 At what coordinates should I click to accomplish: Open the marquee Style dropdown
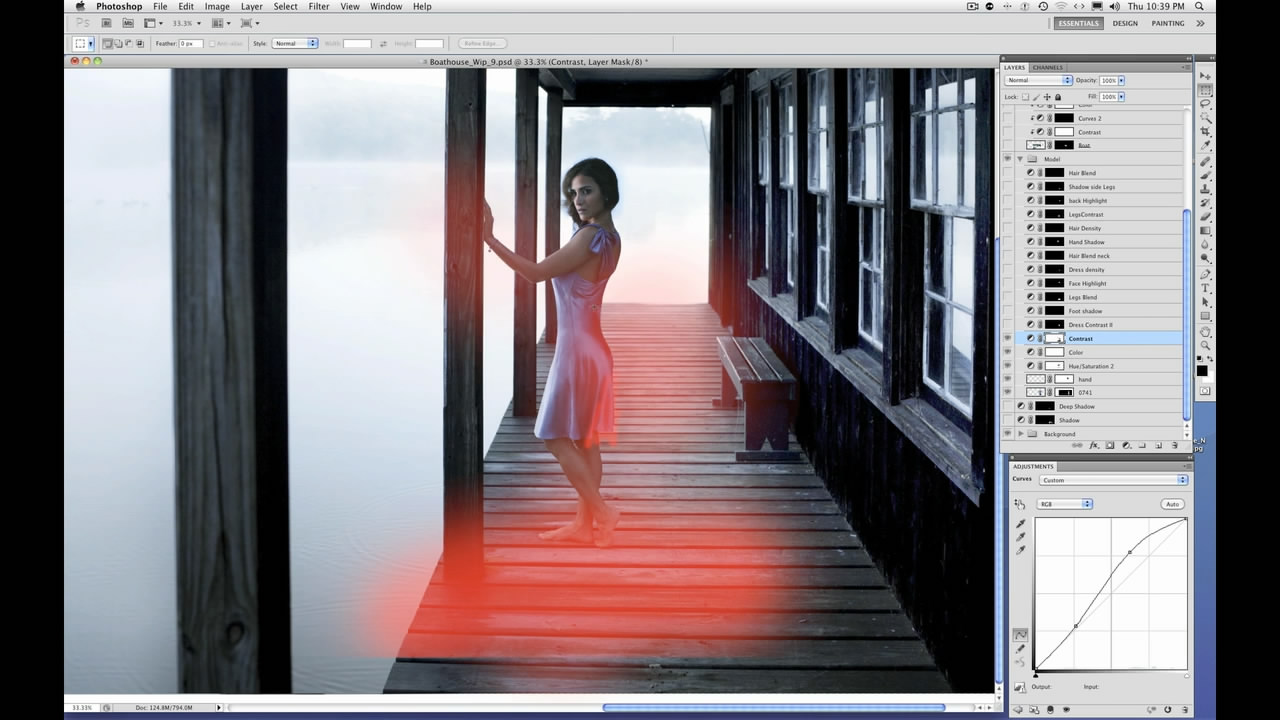click(296, 43)
